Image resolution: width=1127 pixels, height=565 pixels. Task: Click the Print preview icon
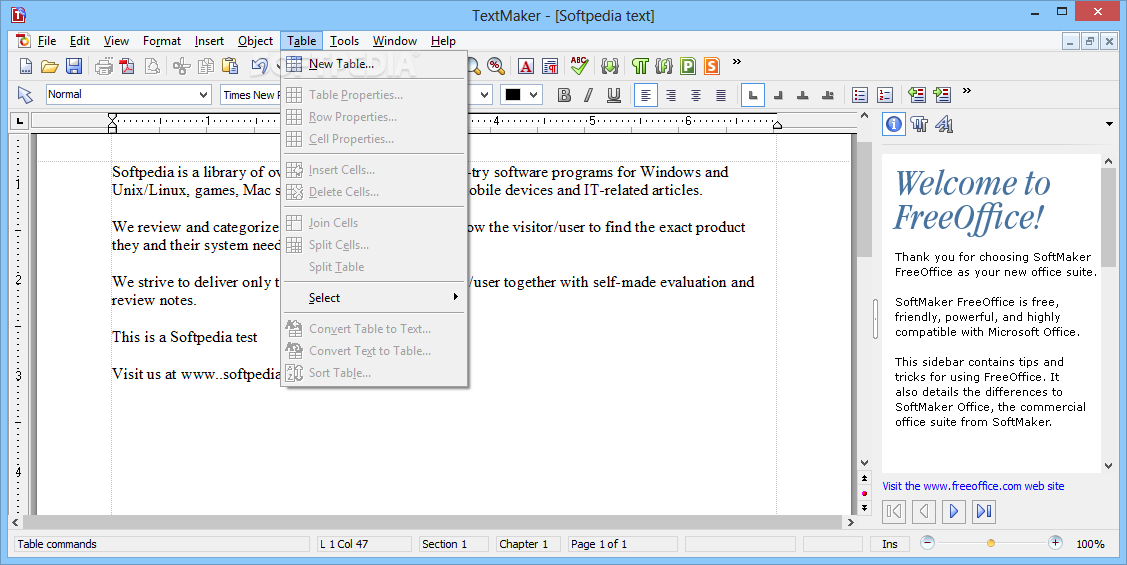pos(152,67)
